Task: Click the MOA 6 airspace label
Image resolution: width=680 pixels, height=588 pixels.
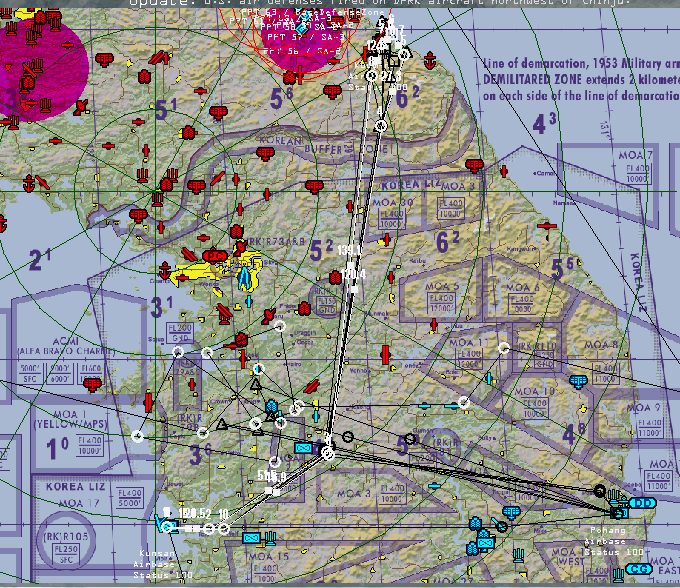Action: 523,287
